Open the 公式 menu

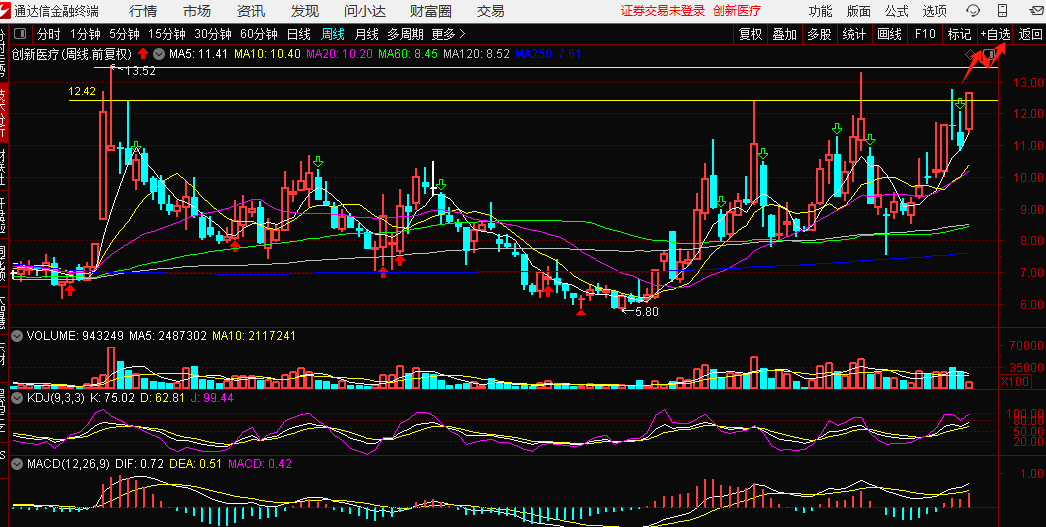[897, 11]
